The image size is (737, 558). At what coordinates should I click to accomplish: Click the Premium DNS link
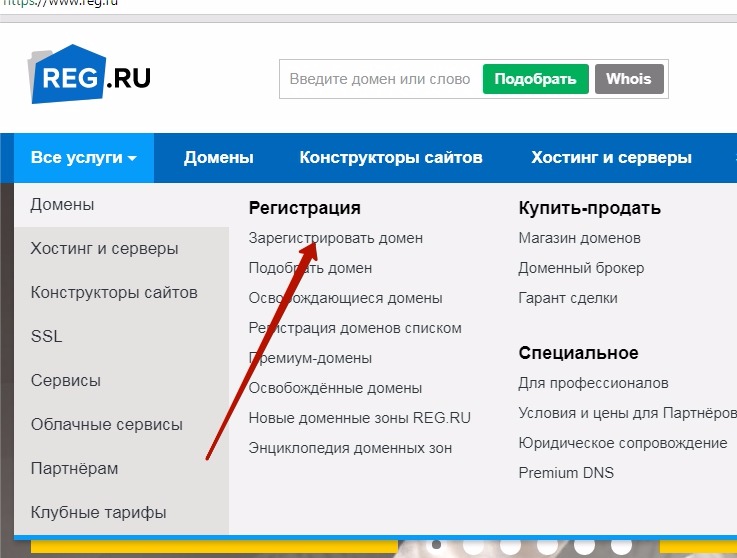click(566, 473)
